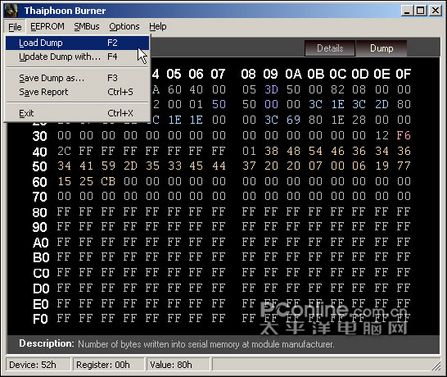
Task: Switch to the Dump tab
Action: 381,49
